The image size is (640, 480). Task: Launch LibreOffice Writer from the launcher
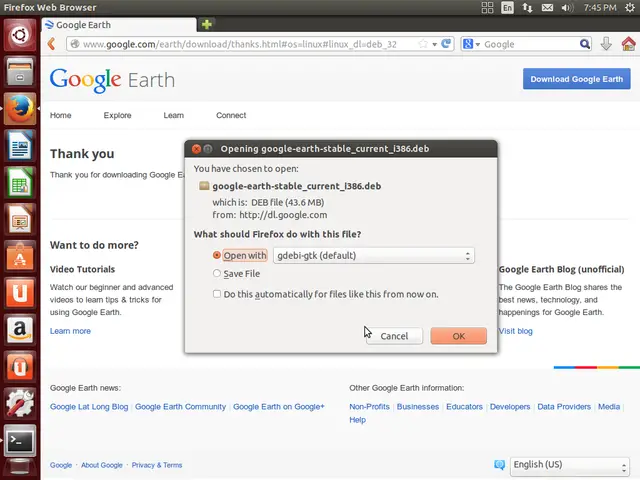click(x=20, y=145)
